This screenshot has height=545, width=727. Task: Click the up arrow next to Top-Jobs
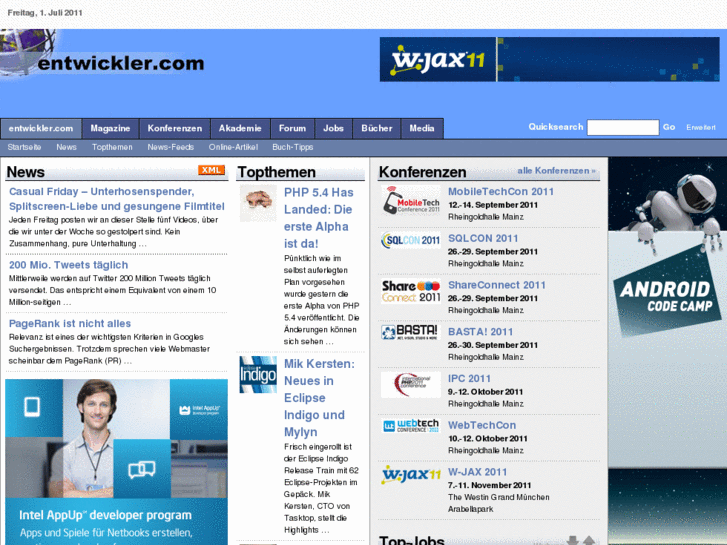click(x=589, y=541)
